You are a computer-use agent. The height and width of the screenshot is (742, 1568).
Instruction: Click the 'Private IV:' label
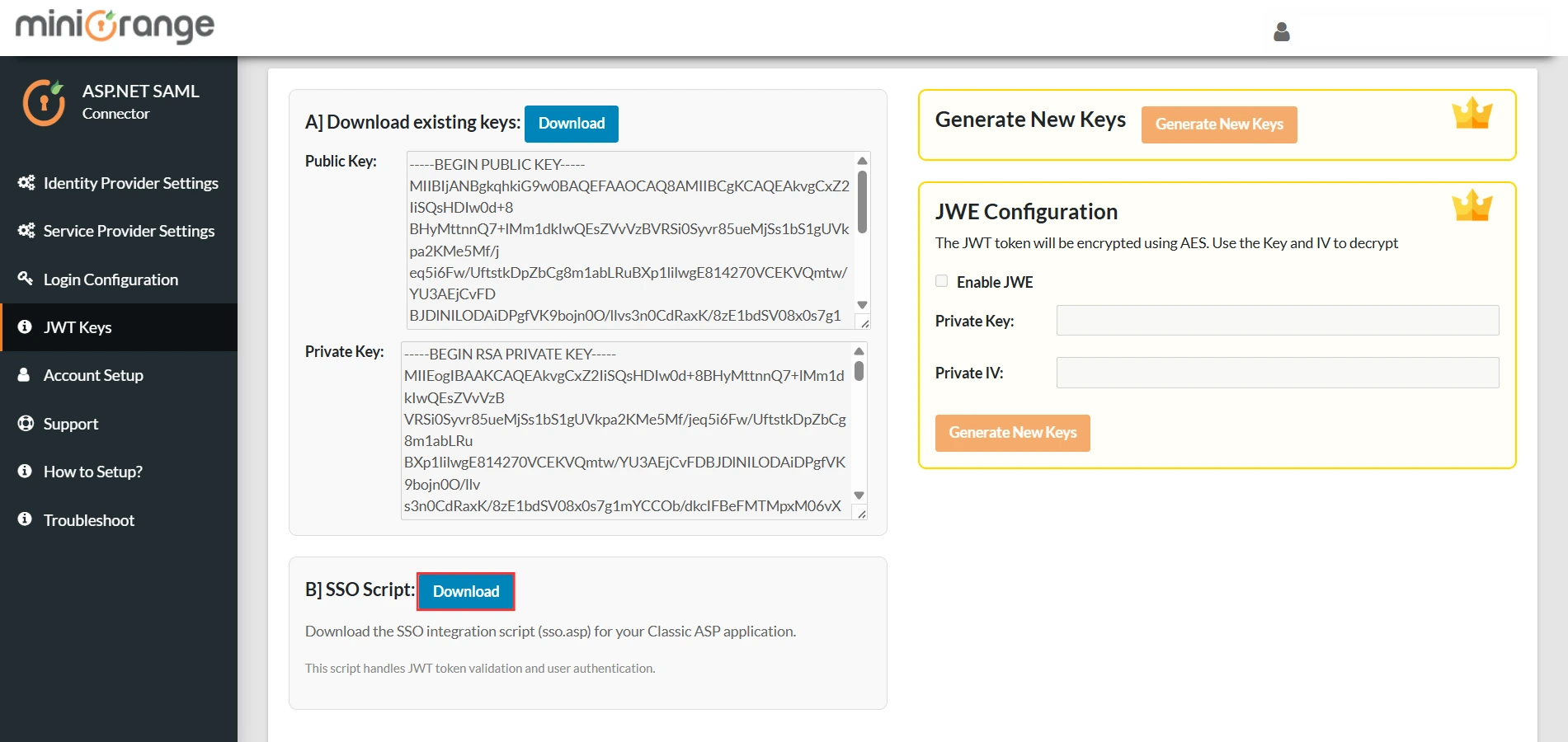click(x=969, y=373)
